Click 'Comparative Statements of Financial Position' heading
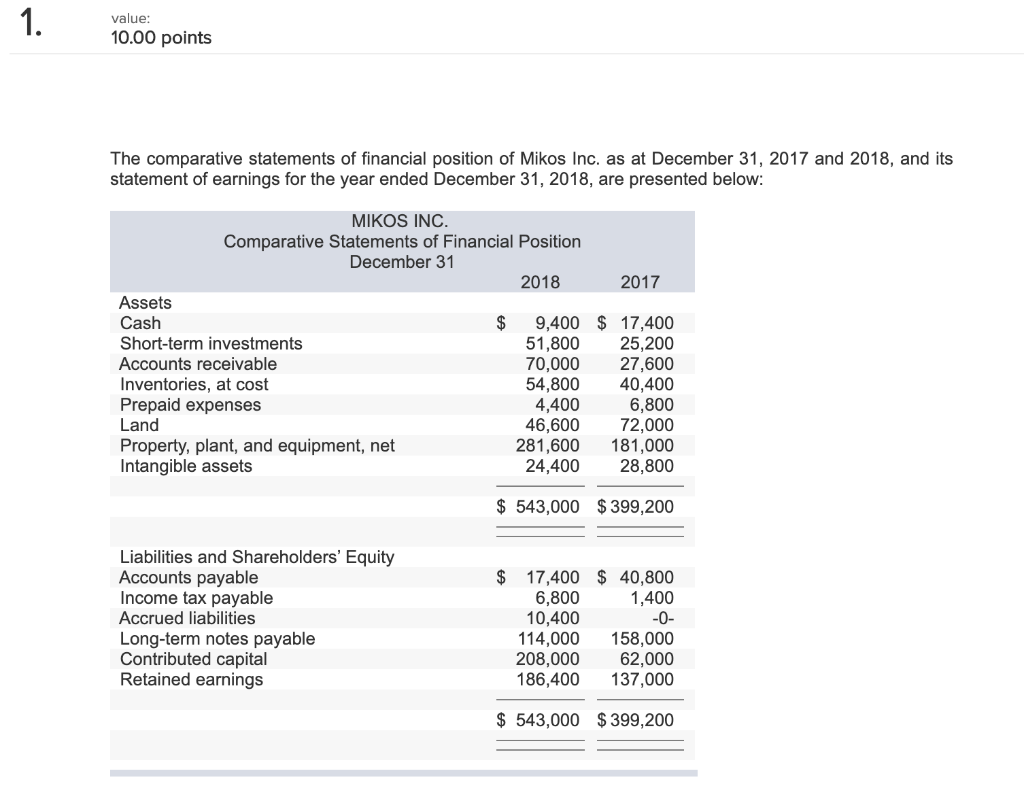Screen dimensions: 1024x801 click(x=402, y=242)
